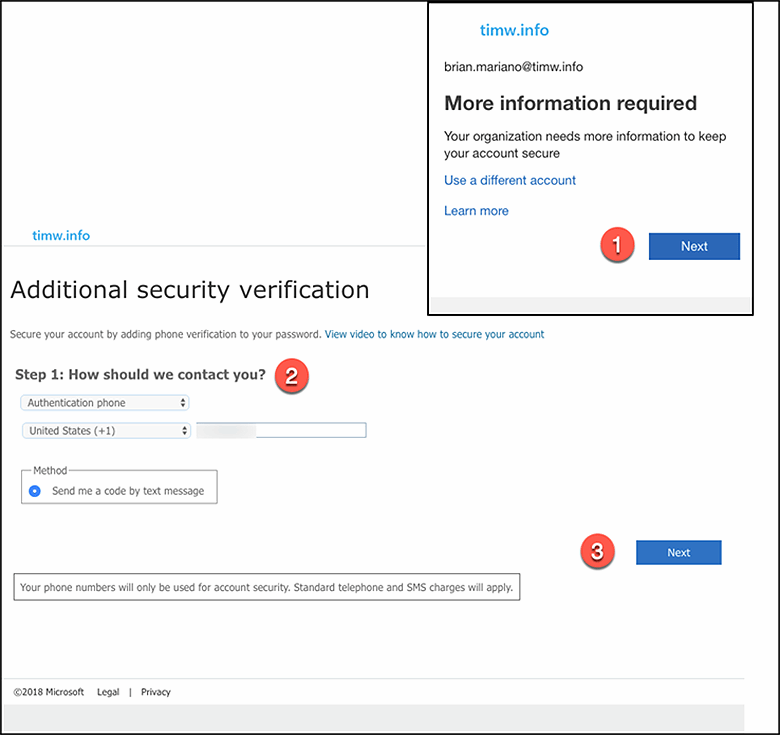Click the phone numbers SMS charges notice
The image size is (780, 735).
(267, 588)
